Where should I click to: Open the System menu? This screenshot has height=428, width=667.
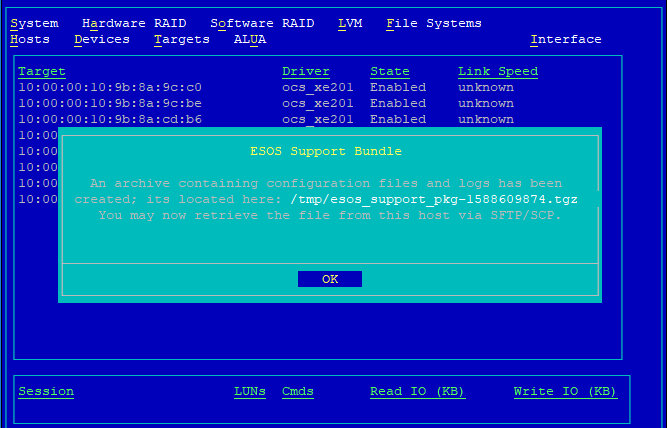point(34,23)
